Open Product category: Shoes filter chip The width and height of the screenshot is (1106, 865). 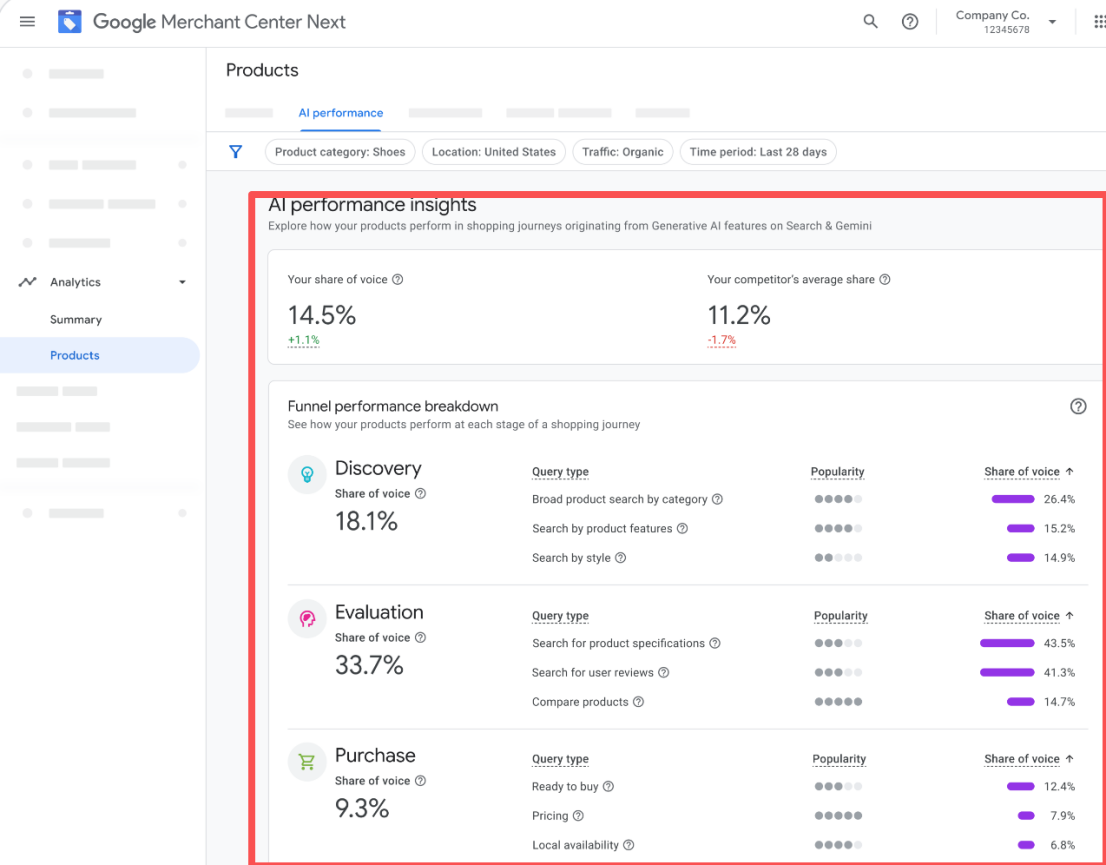(340, 152)
